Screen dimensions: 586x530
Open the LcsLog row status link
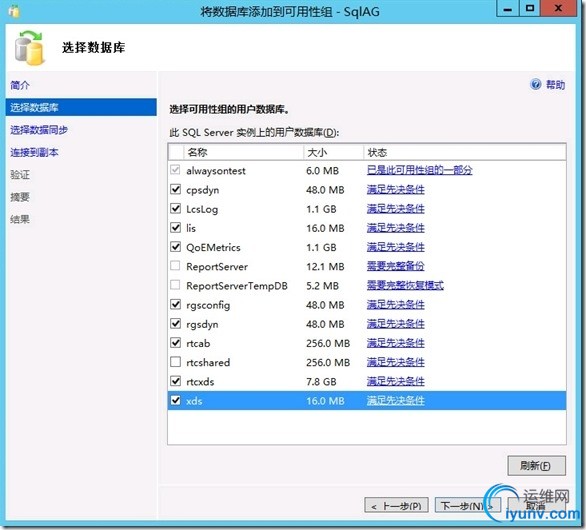click(395, 209)
